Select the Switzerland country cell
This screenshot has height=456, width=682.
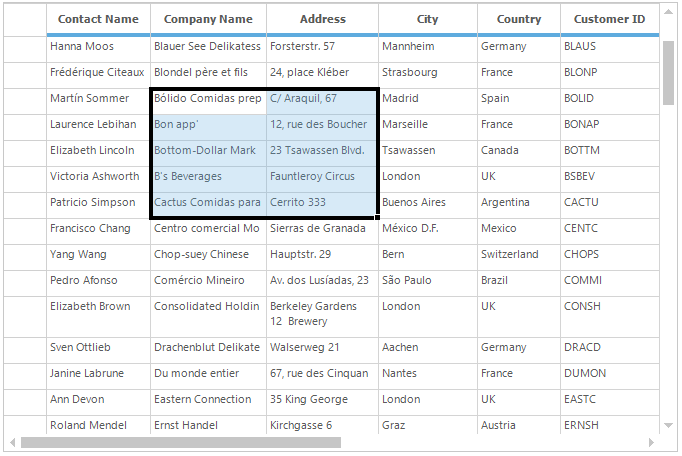(x=518, y=255)
